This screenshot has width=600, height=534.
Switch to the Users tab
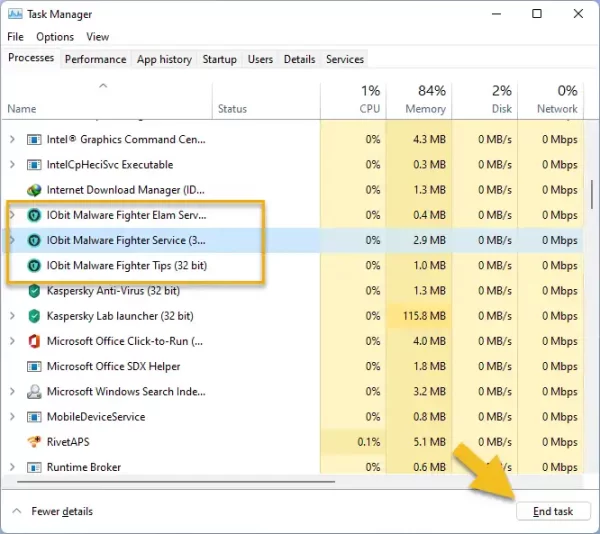[x=260, y=59]
